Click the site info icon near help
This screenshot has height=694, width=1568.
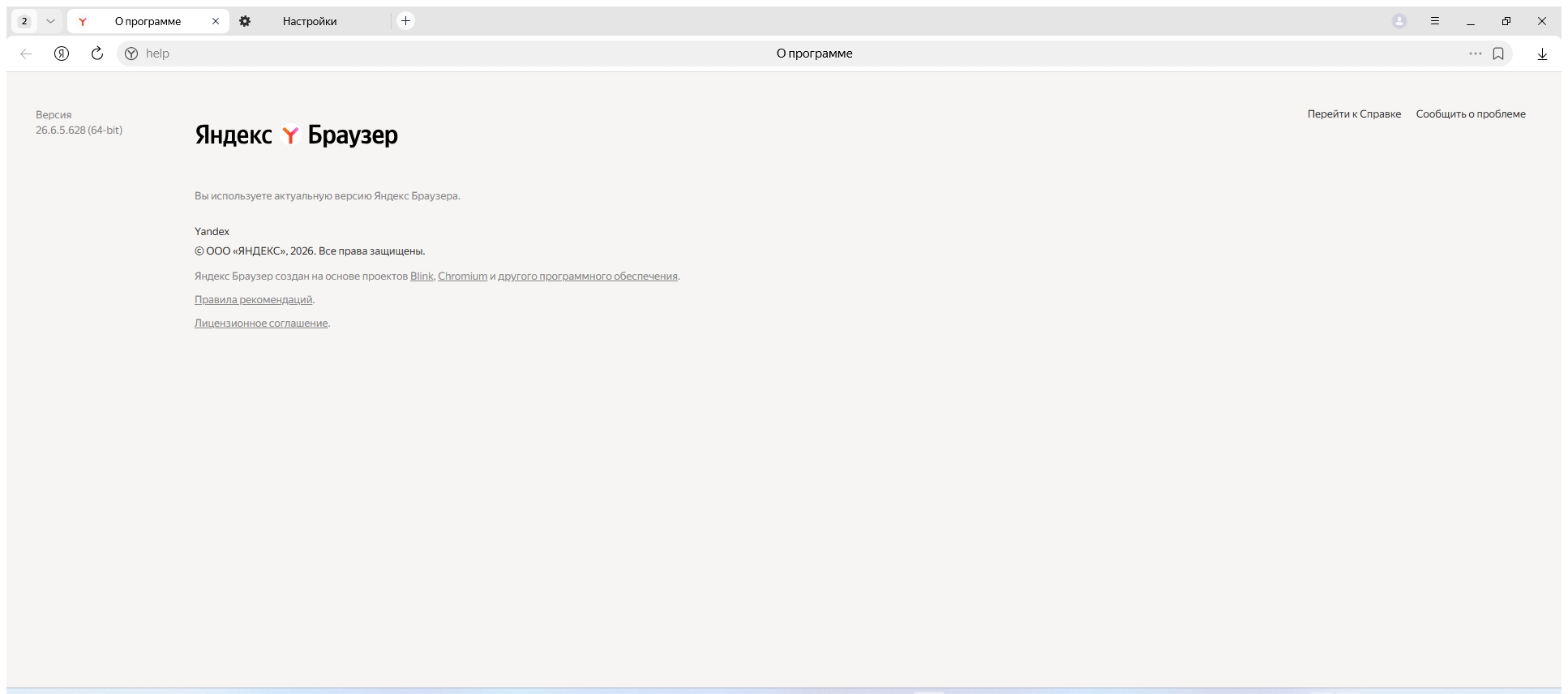point(131,54)
